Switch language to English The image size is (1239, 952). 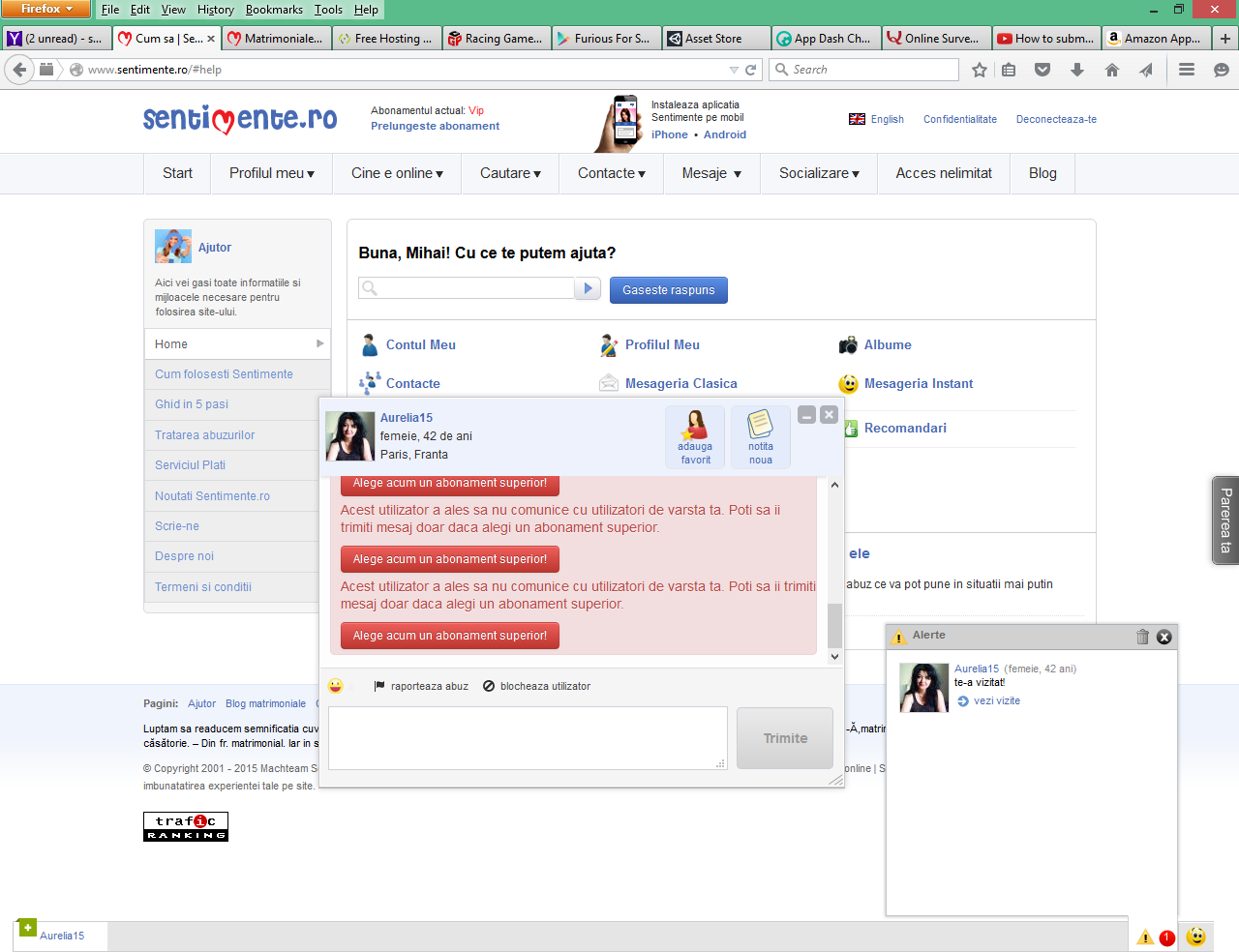tap(876, 119)
